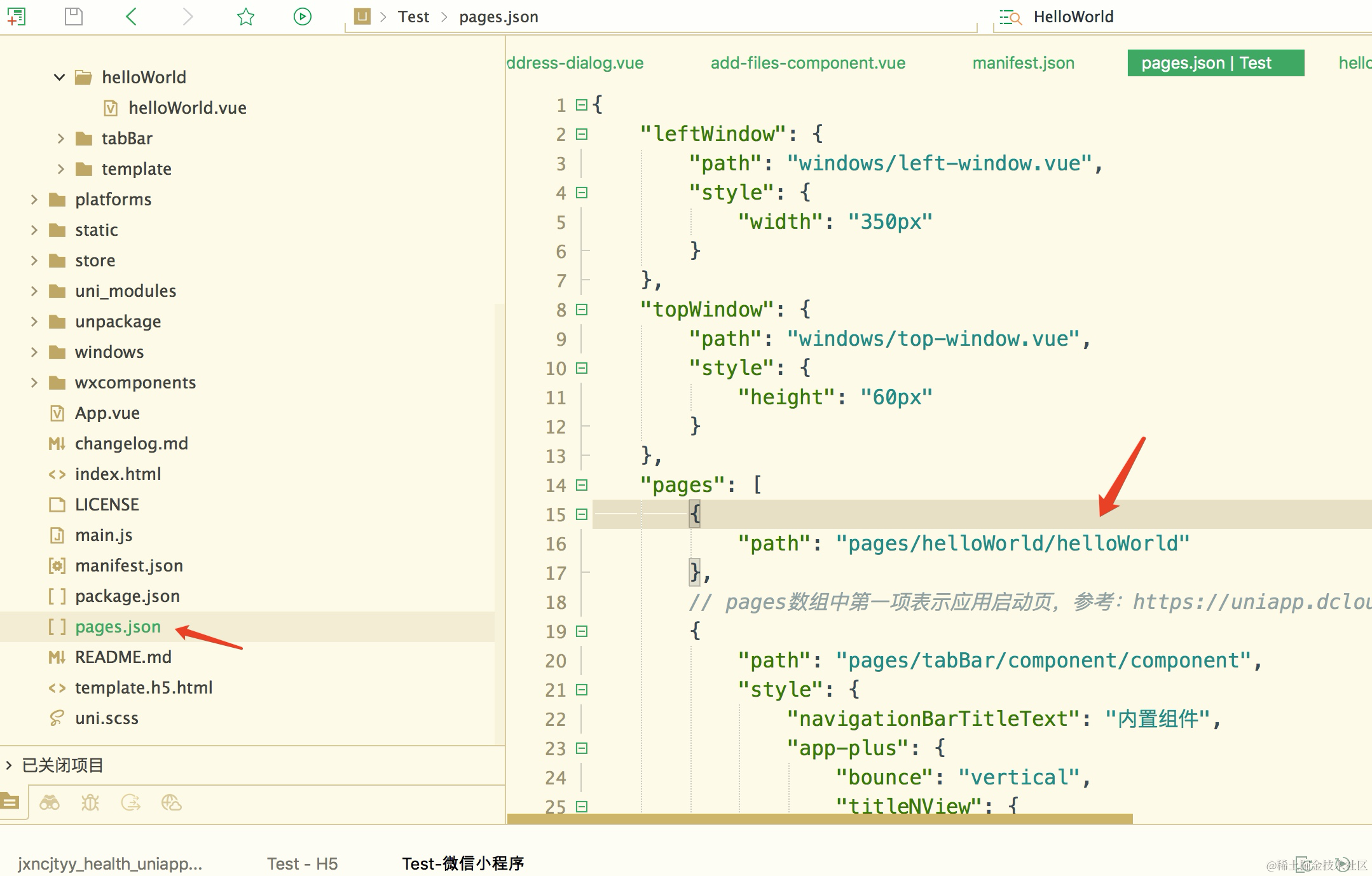
Task: Select the pages.json | Test tab
Action: click(x=1216, y=63)
